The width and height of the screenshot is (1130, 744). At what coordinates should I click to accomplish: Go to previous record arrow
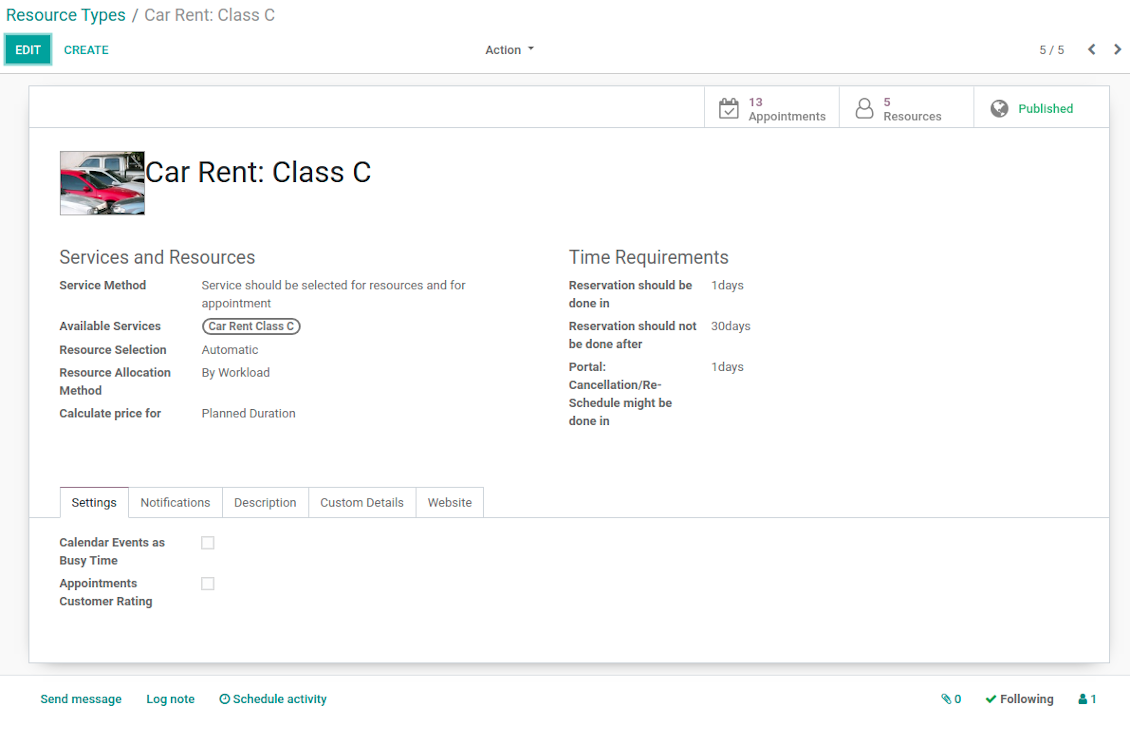click(x=1091, y=50)
